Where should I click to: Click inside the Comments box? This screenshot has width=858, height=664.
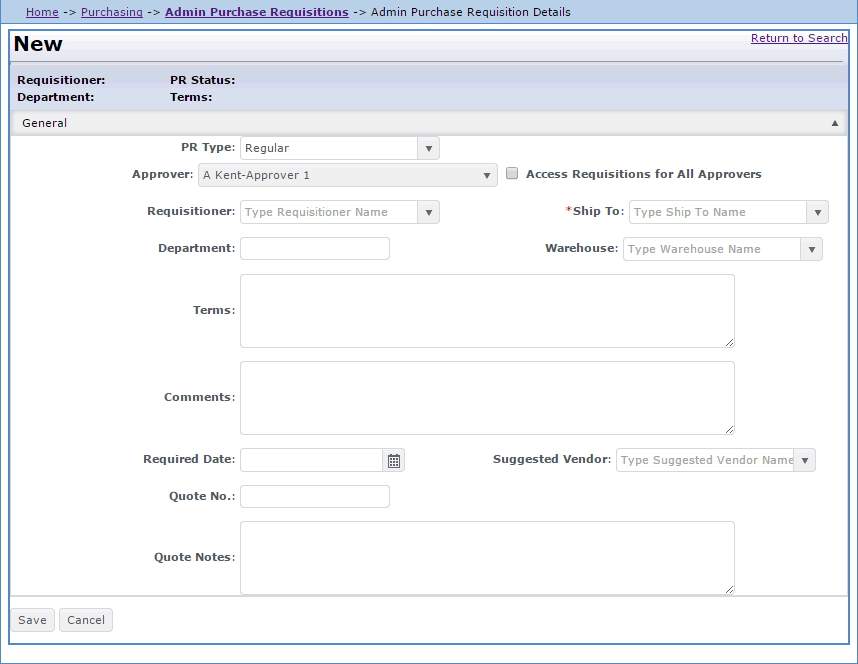486,398
